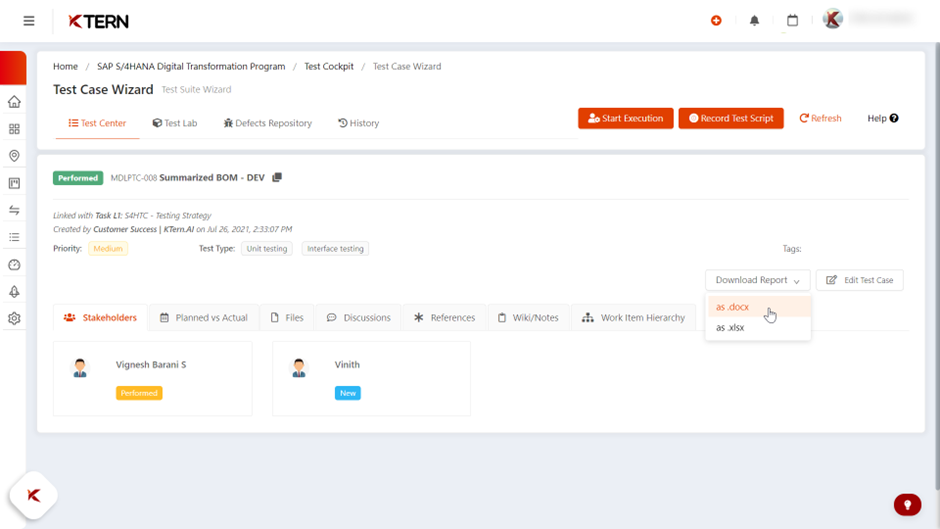Open the Test Cockpit breadcrumb
940x529 pixels.
click(329, 67)
